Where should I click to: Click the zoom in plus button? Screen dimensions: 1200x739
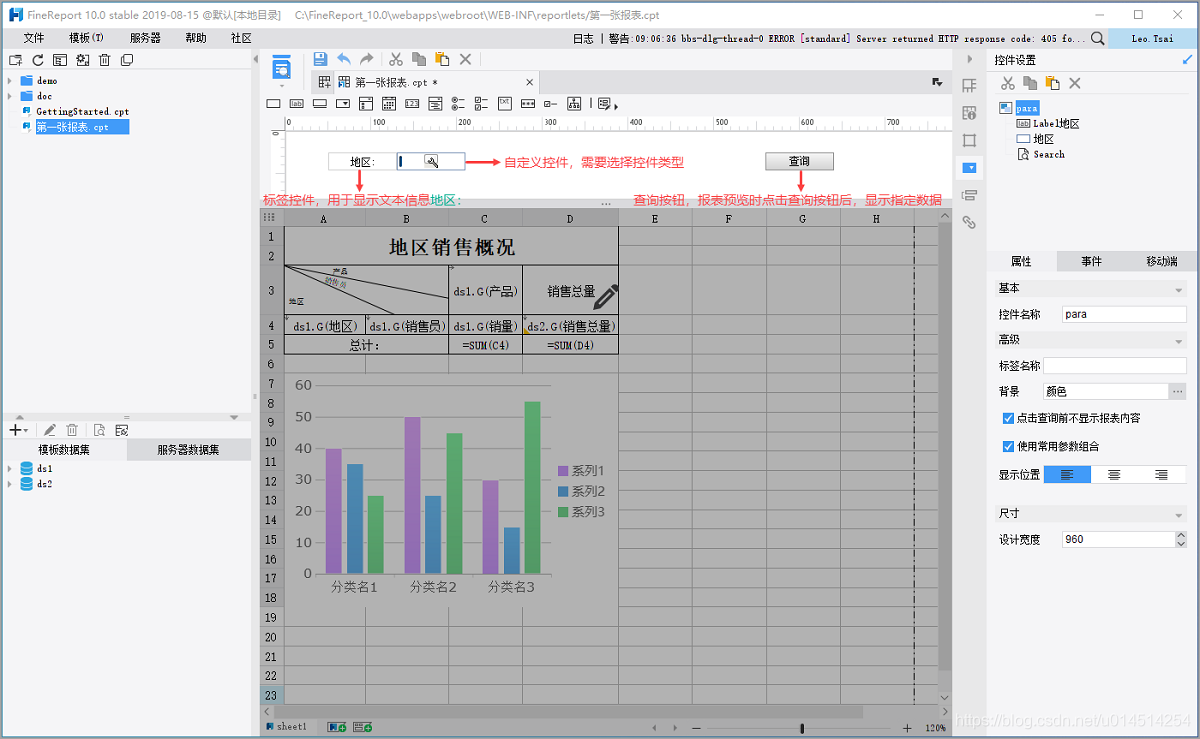click(907, 728)
